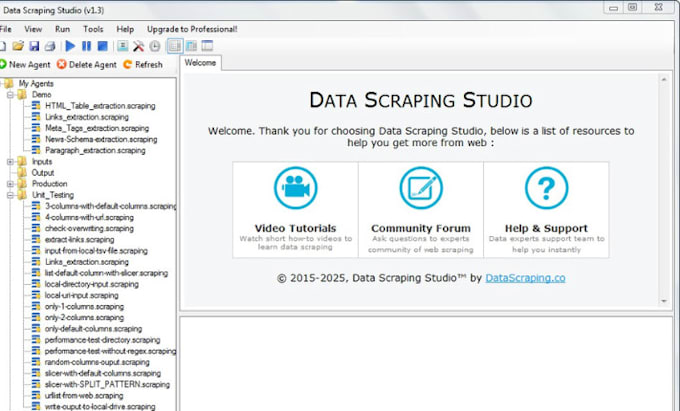Open the Run menu
This screenshot has width=680, height=411.
tap(62, 29)
